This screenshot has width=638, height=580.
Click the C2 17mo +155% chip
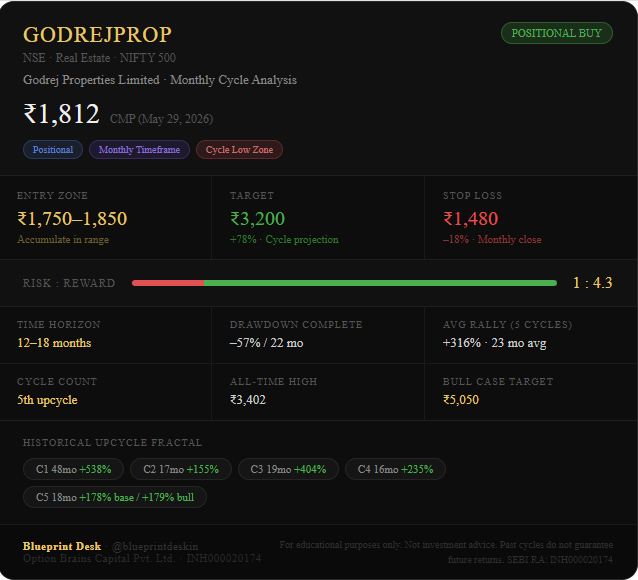[181, 469]
